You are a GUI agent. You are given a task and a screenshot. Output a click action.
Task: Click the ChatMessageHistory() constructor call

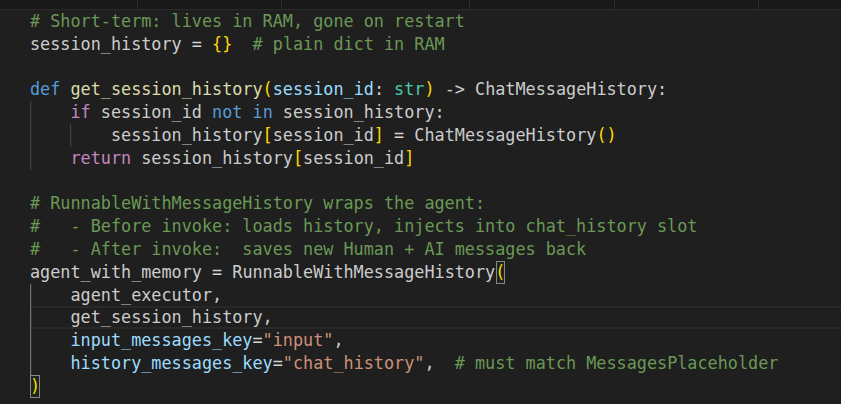point(514,135)
